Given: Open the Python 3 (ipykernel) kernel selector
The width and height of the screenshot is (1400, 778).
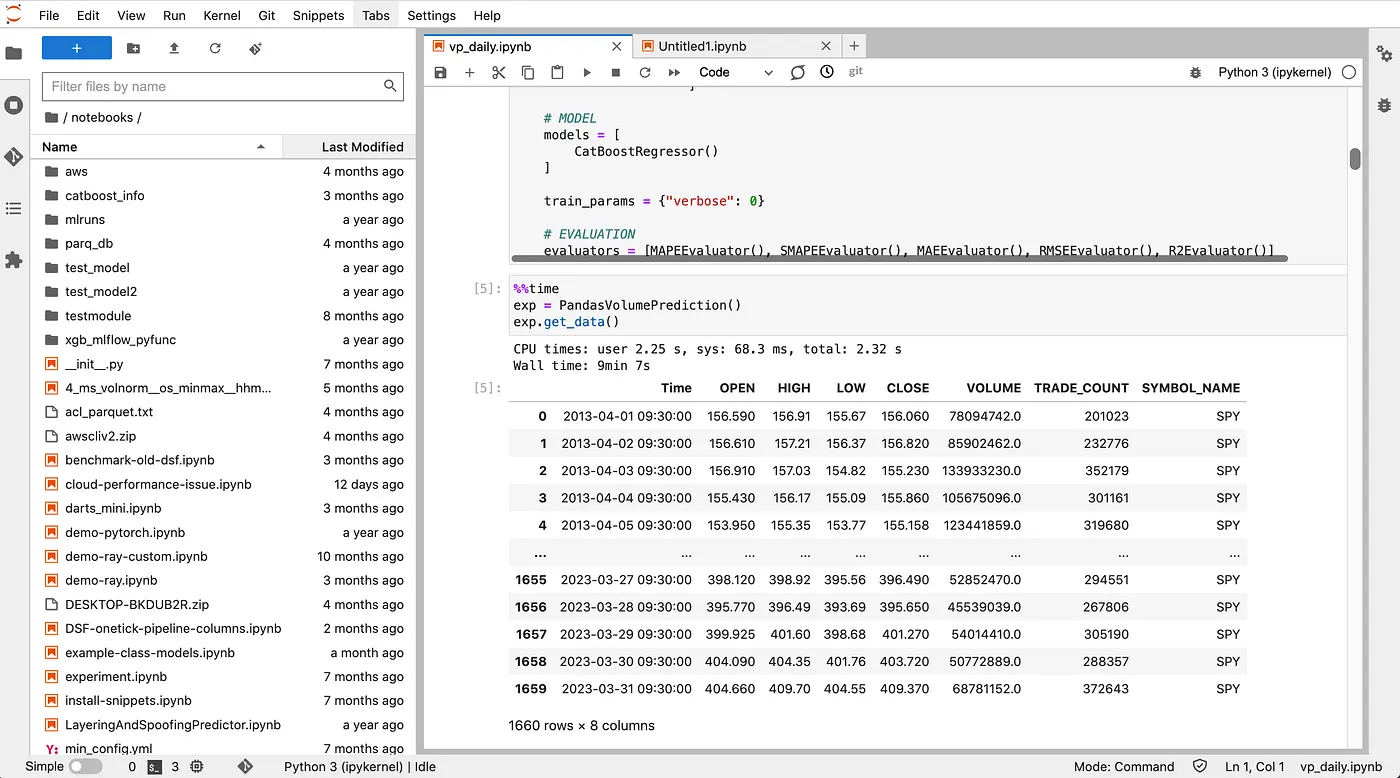Looking at the screenshot, I should coord(1272,73).
